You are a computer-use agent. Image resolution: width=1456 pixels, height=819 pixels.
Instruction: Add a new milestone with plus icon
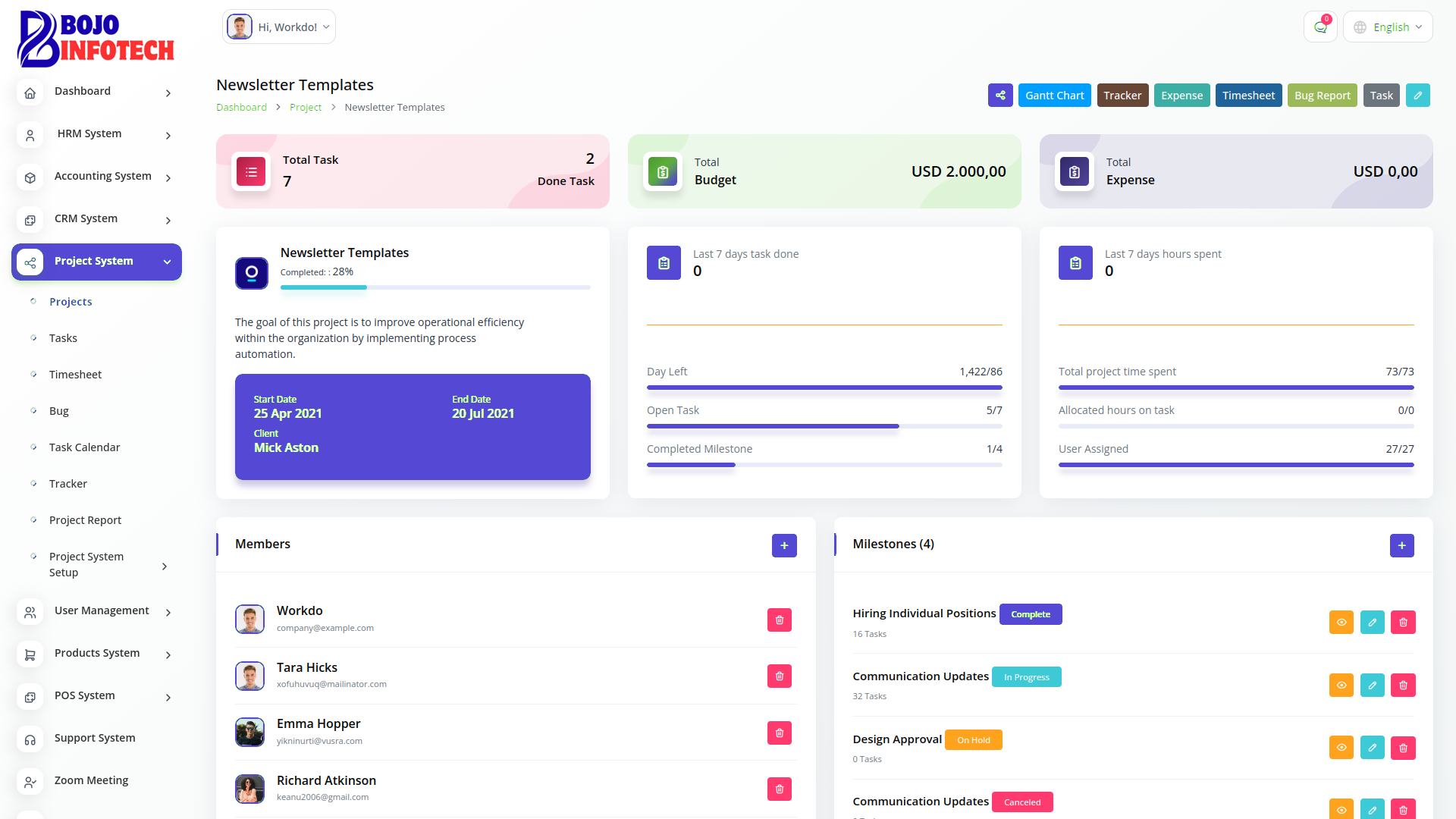[1401, 545]
